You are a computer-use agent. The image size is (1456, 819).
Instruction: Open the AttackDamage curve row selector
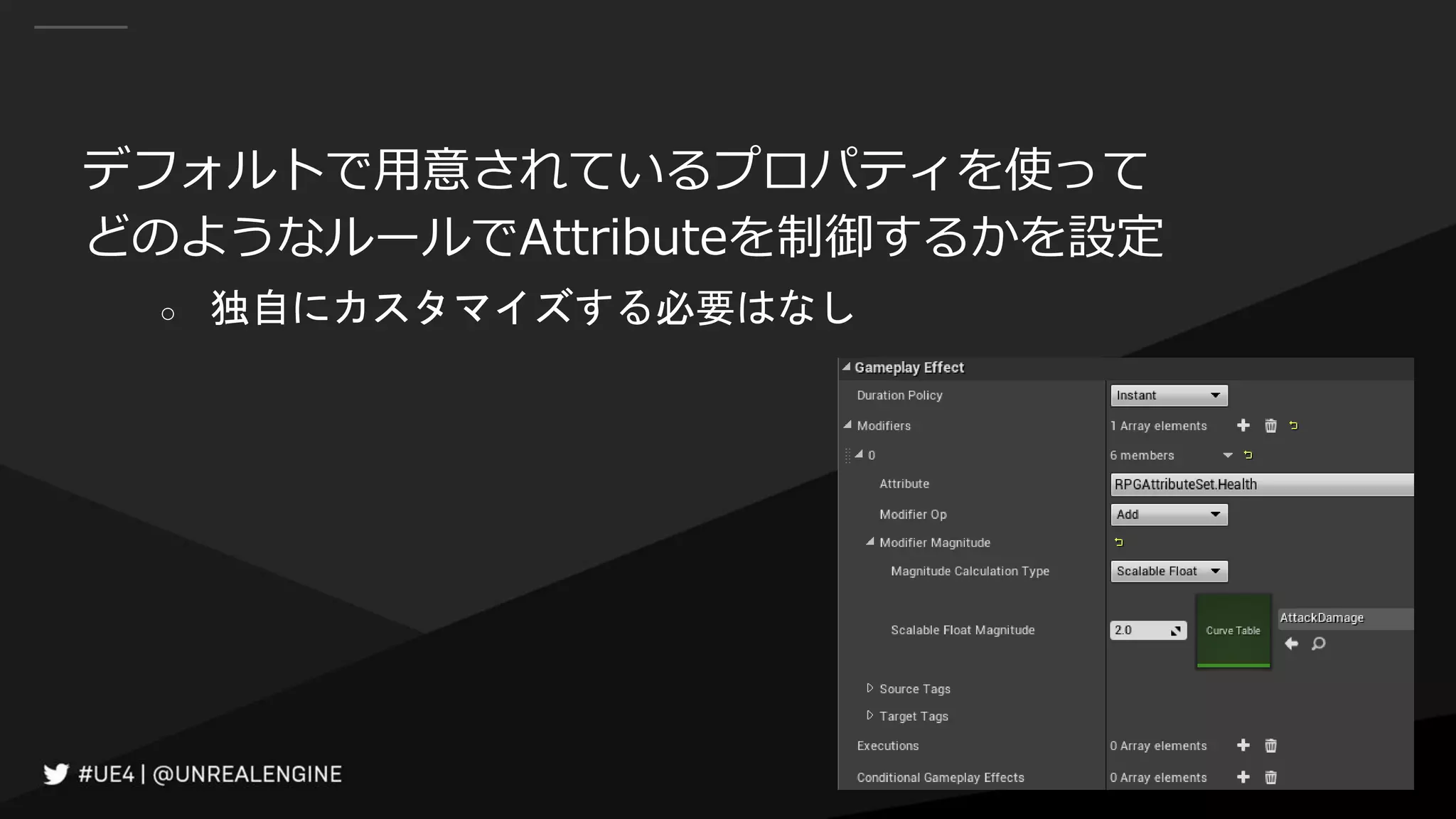tap(1346, 618)
